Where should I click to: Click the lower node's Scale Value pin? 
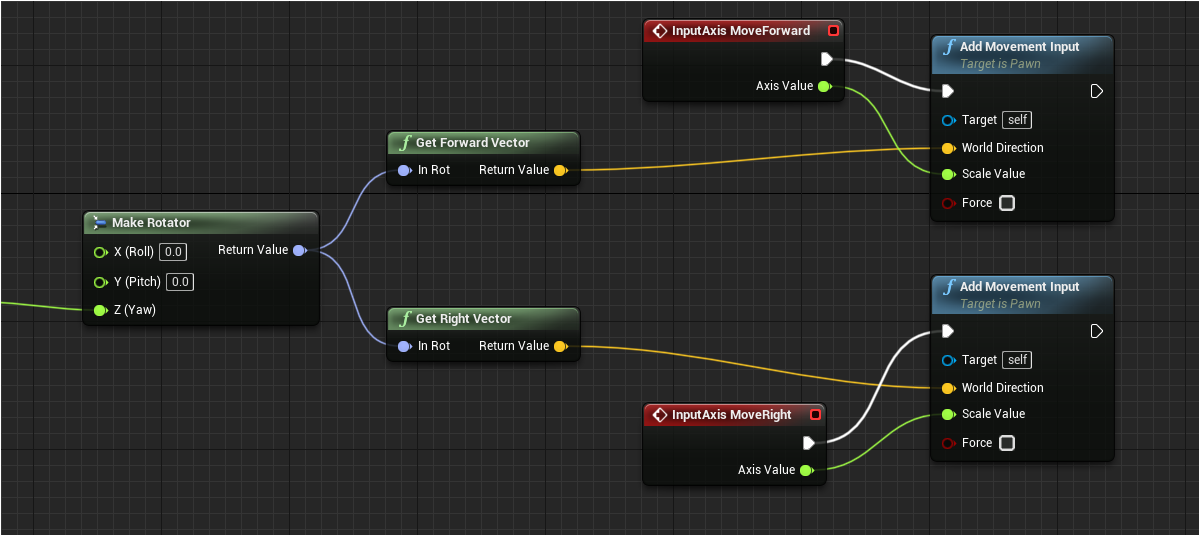[948, 414]
